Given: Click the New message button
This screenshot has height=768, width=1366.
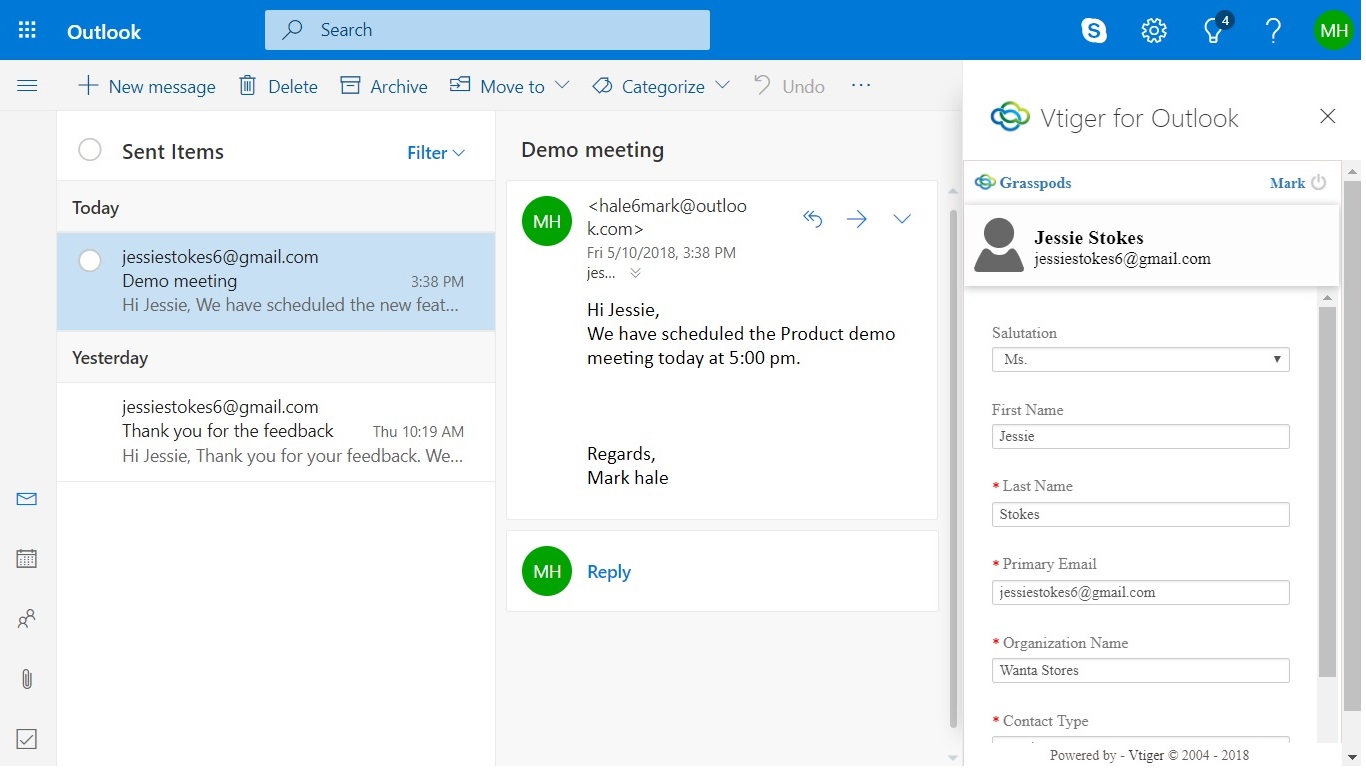Looking at the screenshot, I should [147, 87].
